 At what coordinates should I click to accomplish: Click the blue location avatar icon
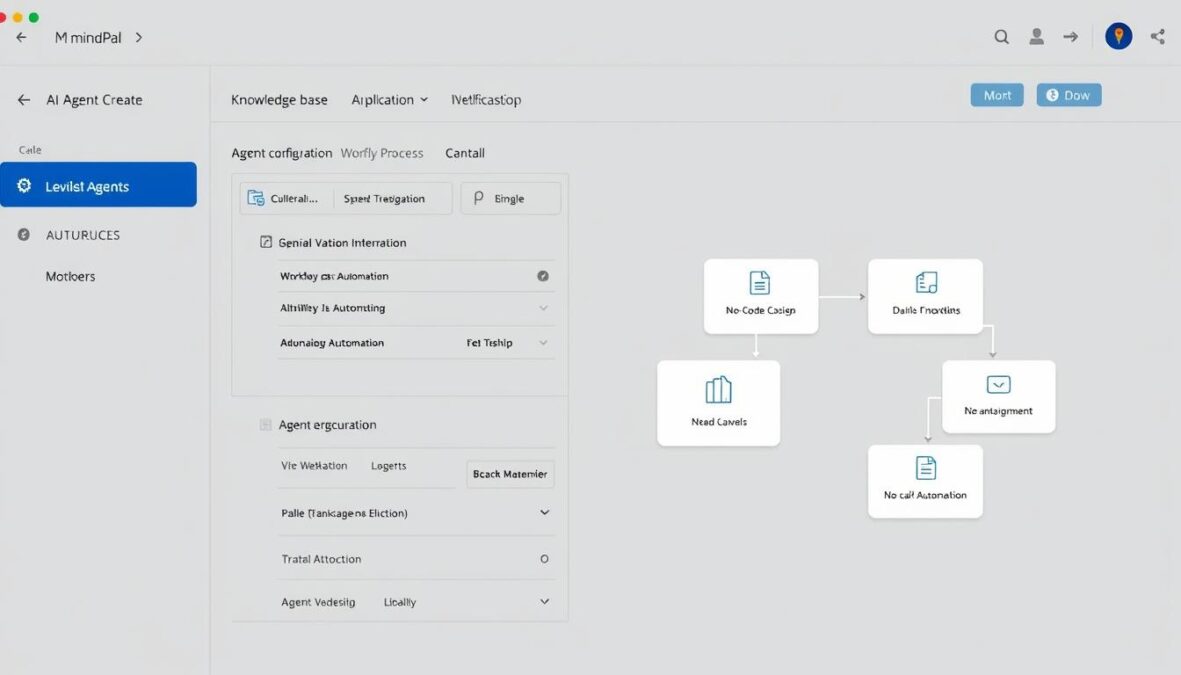[1118, 36]
